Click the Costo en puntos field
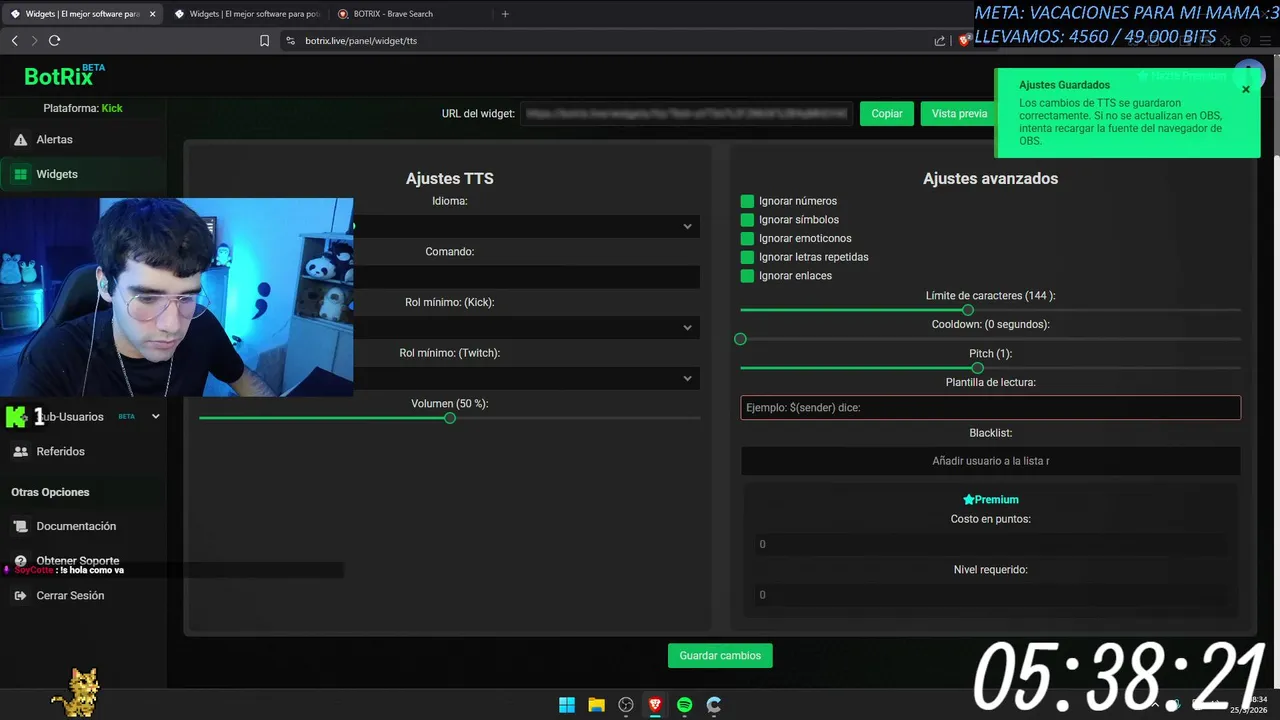 click(991, 545)
